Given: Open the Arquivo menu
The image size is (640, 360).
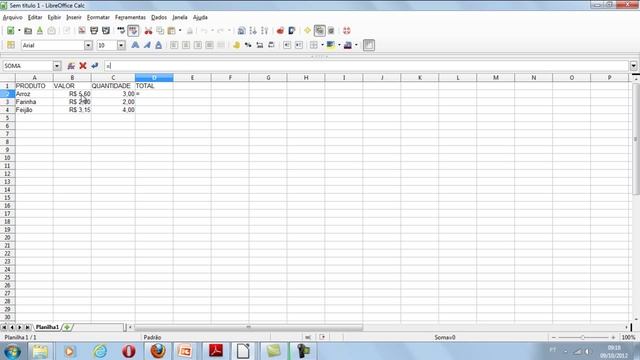Looking at the screenshot, I should [x=13, y=17].
